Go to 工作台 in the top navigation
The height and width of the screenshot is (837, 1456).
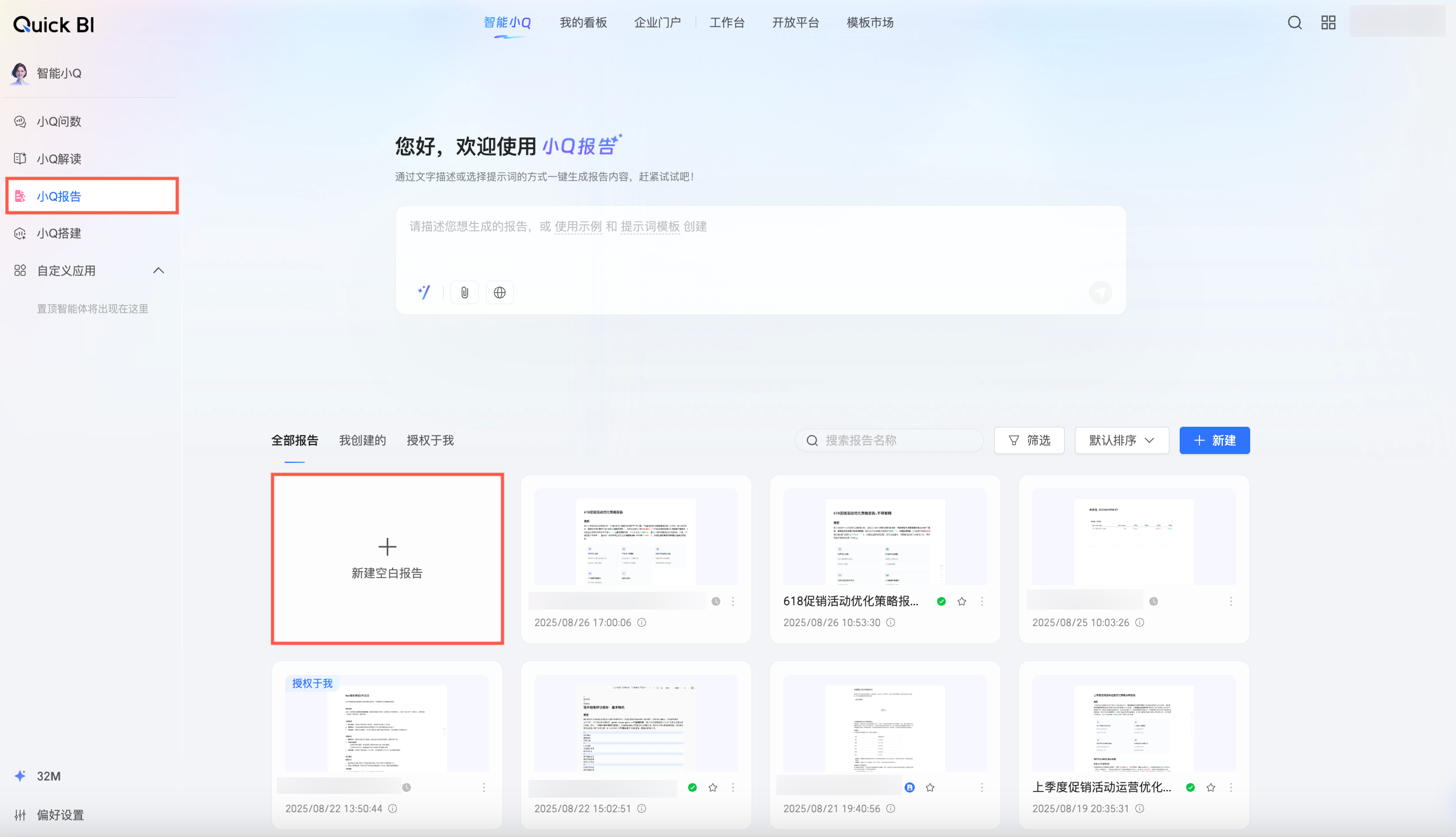click(x=727, y=23)
